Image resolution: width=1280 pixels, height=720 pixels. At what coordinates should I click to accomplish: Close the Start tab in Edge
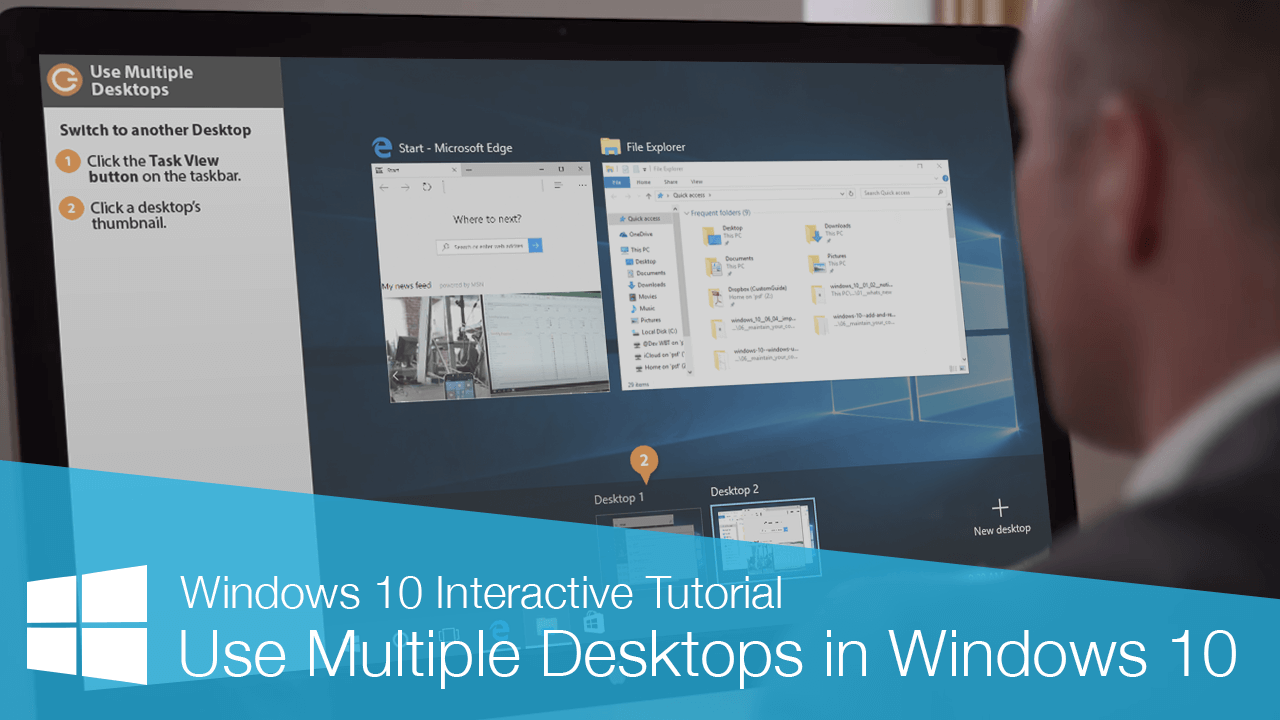[454, 170]
